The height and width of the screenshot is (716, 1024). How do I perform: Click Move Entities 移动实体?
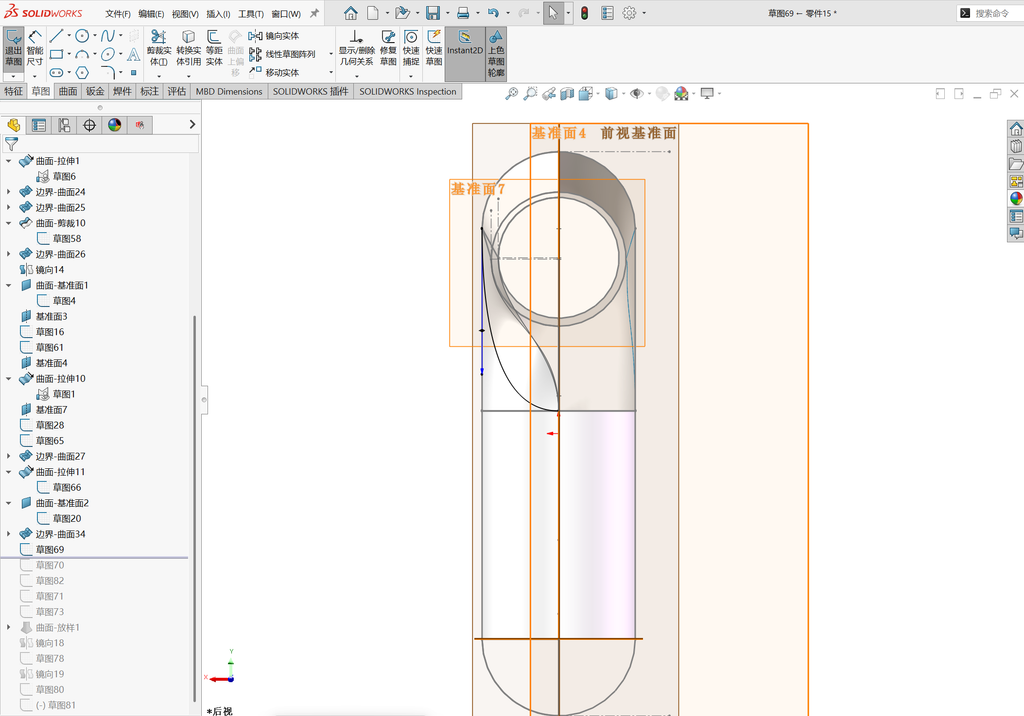[x=274, y=73]
